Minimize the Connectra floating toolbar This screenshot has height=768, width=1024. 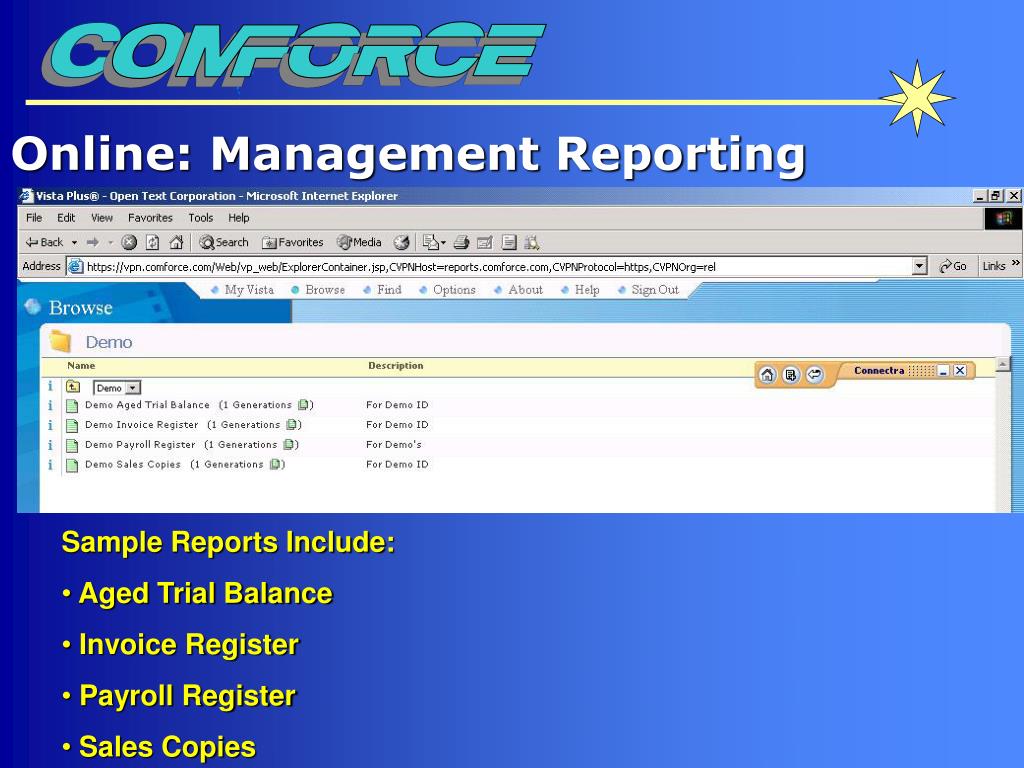pos(943,371)
